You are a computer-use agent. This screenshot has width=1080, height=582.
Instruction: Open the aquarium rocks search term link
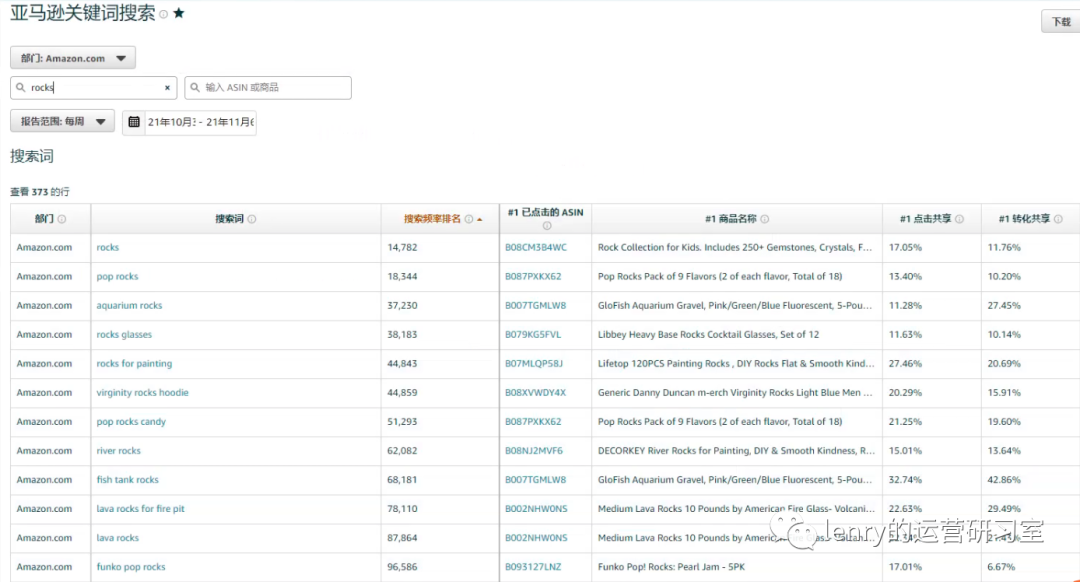pyautogui.click(x=129, y=305)
